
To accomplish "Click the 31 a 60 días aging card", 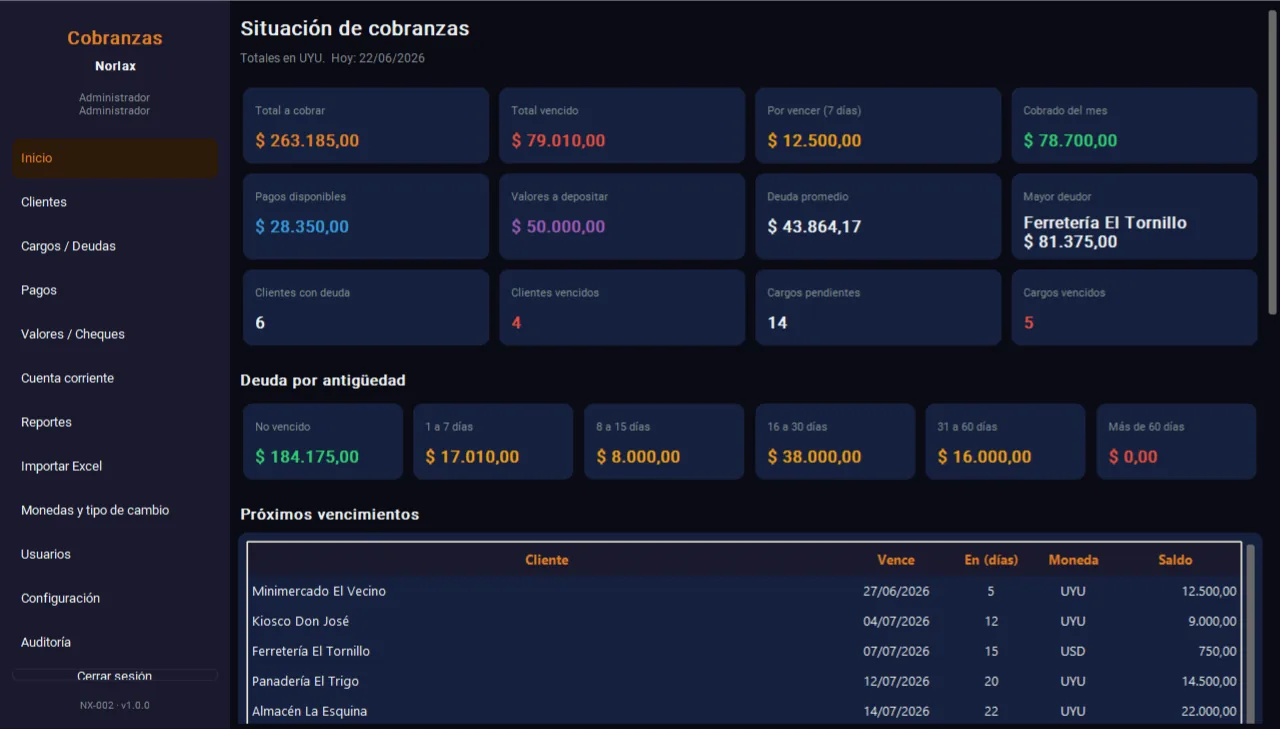I will point(1005,442).
